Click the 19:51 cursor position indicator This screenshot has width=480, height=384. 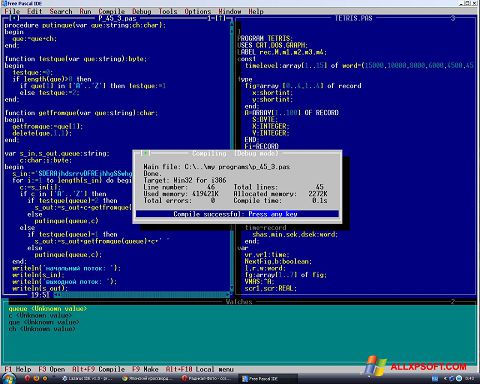coord(40,295)
